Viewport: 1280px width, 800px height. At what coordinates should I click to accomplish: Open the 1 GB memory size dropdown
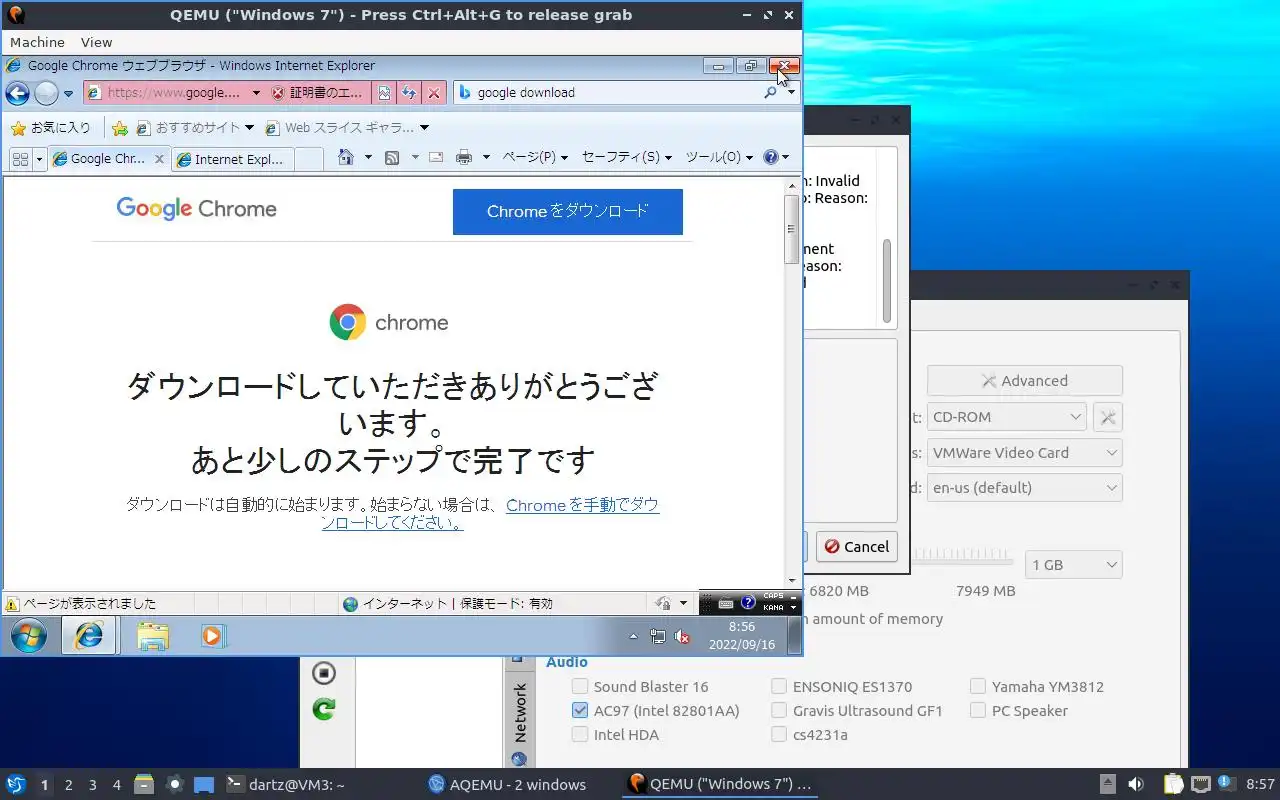point(1074,565)
